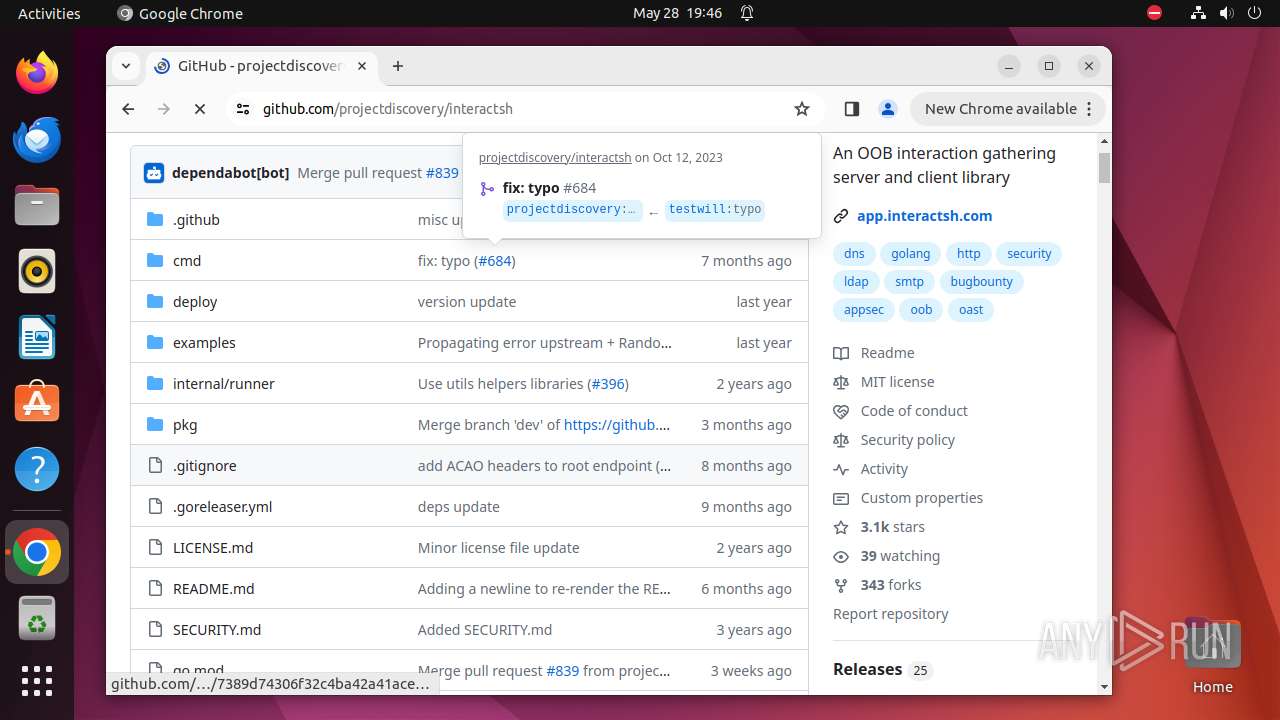Open the Help icon in the dock
Image resolution: width=1280 pixels, height=720 pixels.
pyautogui.click(x=37, y=469)
